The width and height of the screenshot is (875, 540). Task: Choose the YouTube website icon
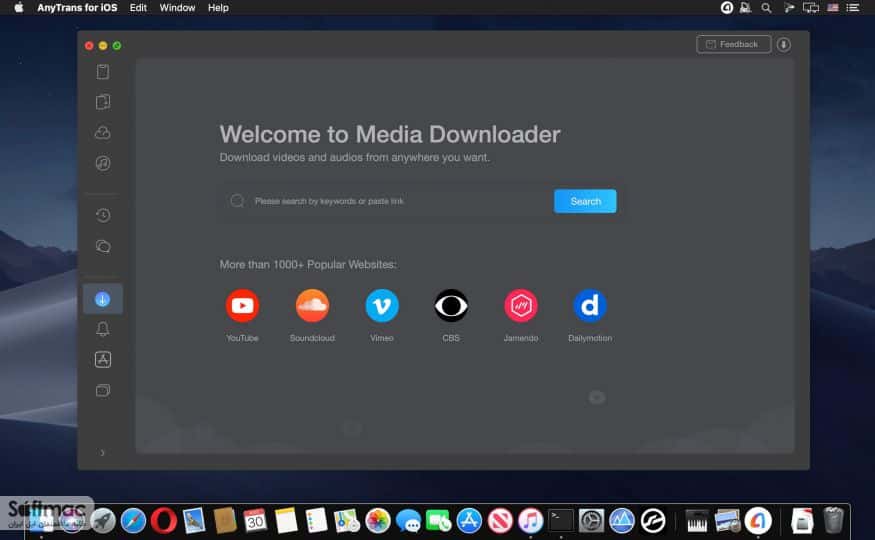click(242, 306)
